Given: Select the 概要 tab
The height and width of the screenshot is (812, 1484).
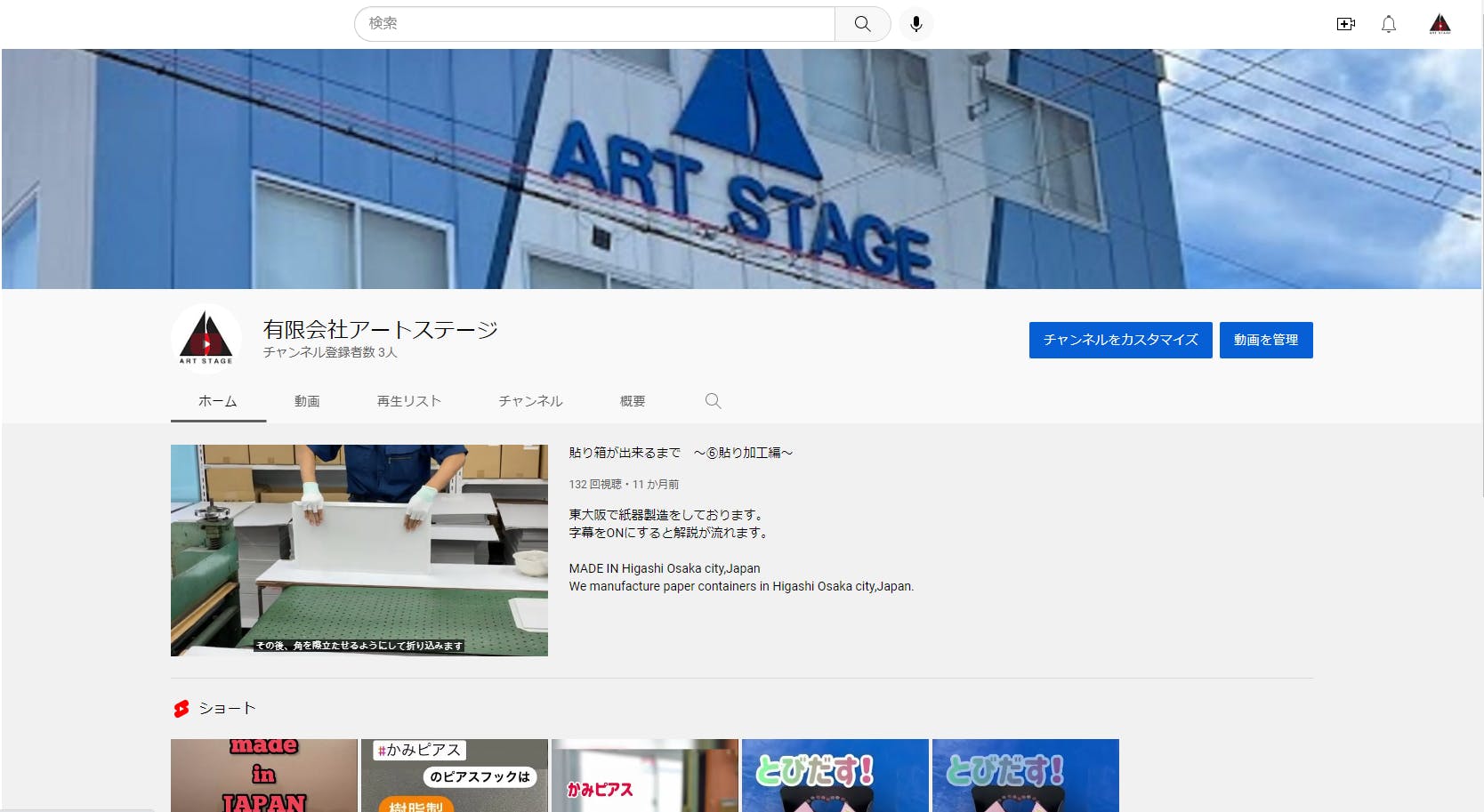Looking at the screenshot, I should (x=633, y=401).
